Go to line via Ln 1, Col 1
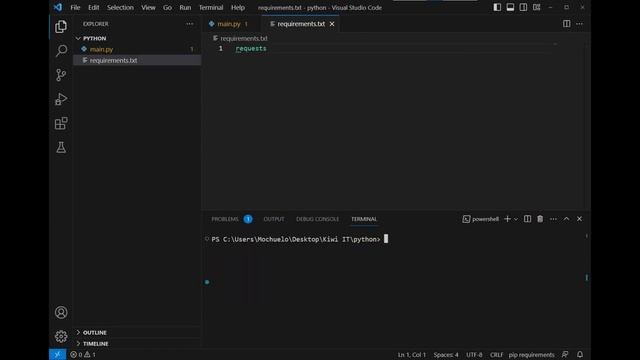Image resolution: width=640 pixels, height=360 pixels. pyautogui.click(x=411, y=355)
